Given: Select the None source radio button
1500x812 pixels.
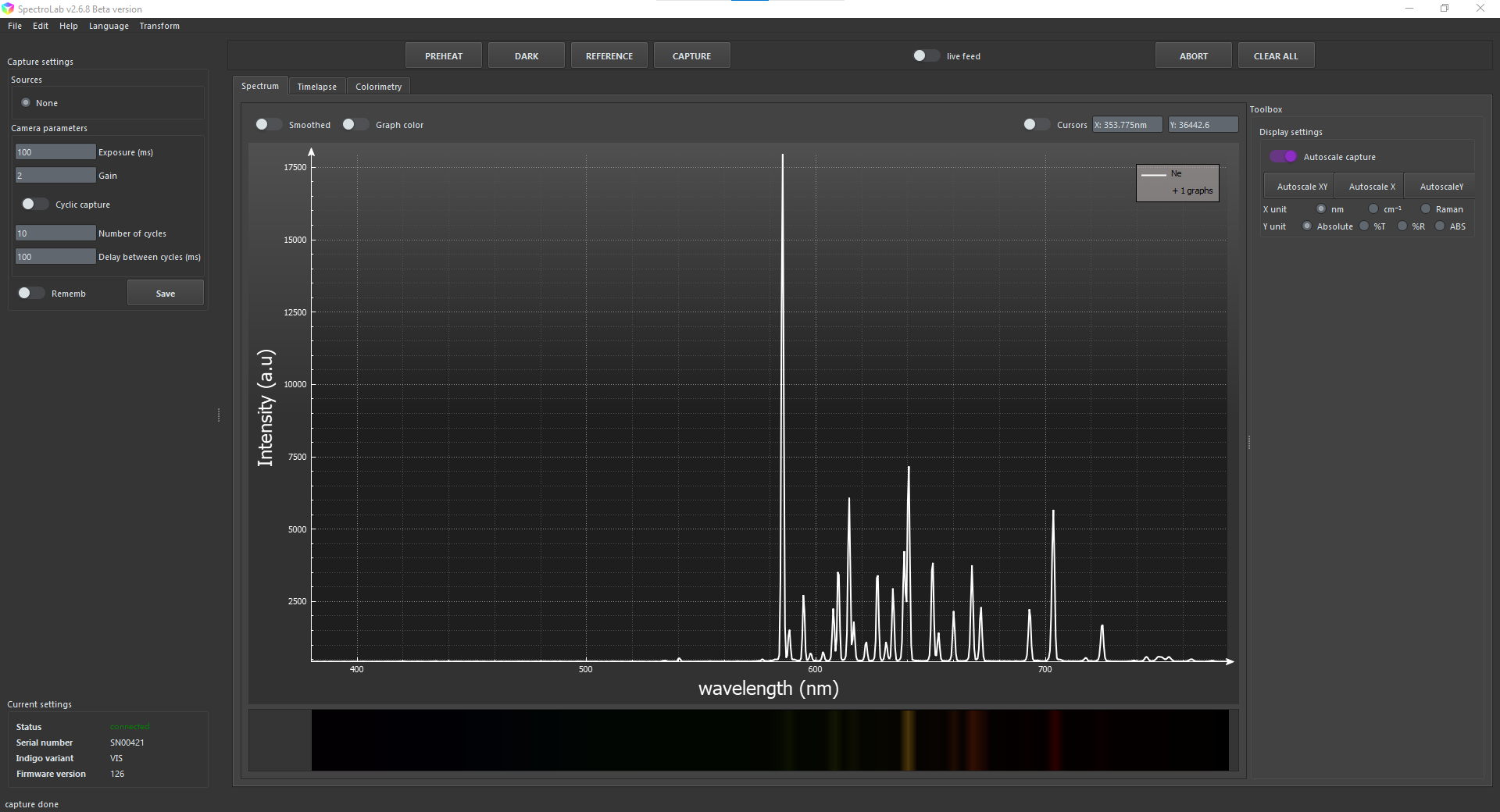Looking at the screenshot, I should click(x=26, y=102).
